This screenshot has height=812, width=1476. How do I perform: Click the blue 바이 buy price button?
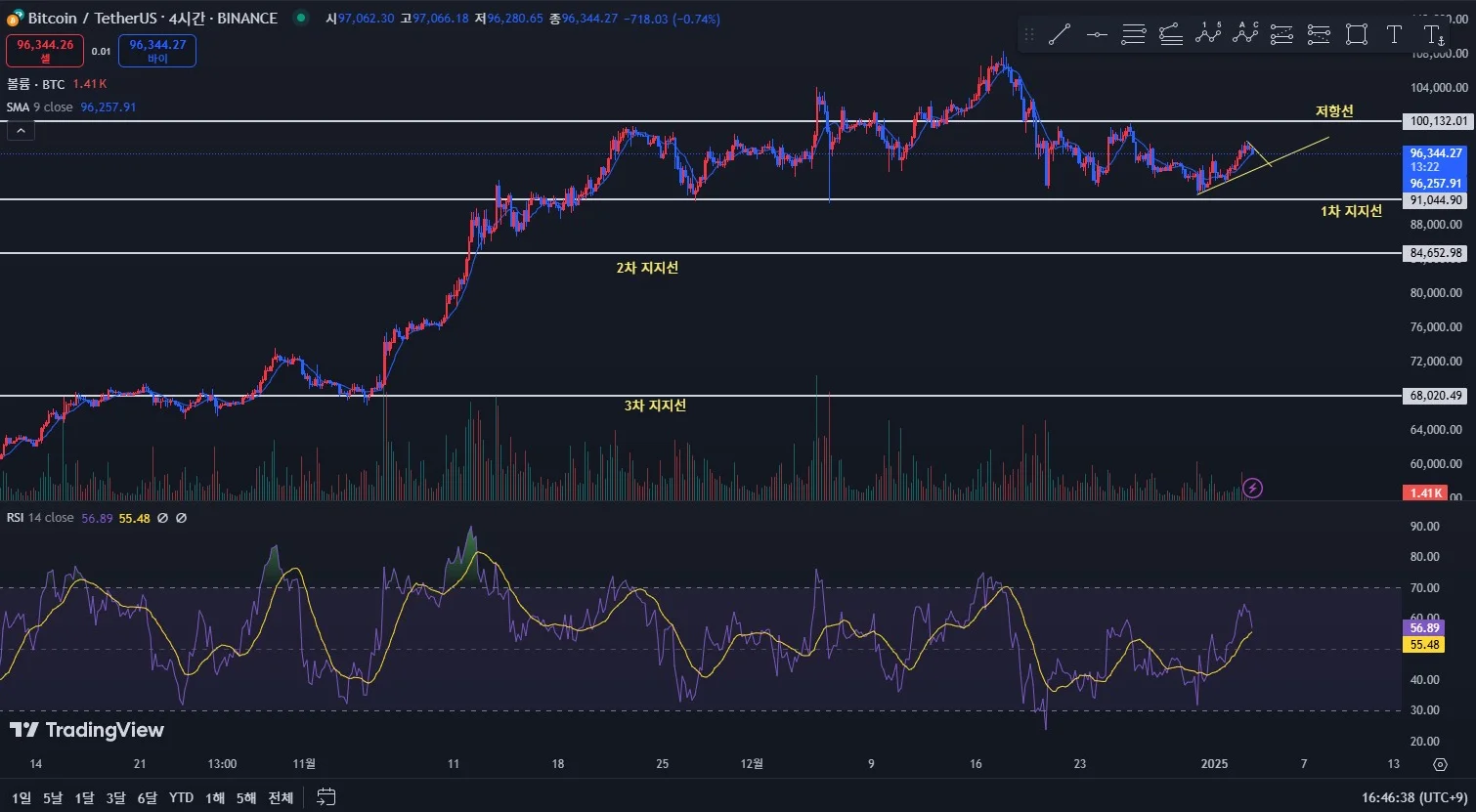[157, 51]
